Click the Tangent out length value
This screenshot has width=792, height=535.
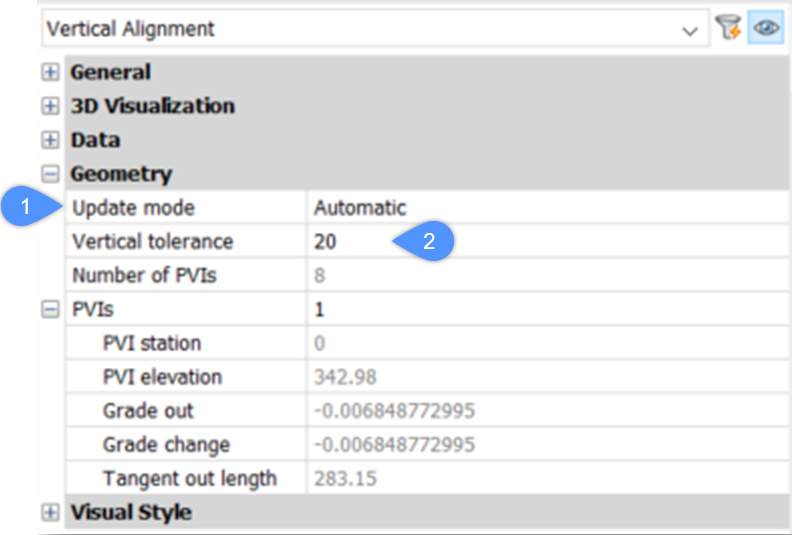[345, 479]
